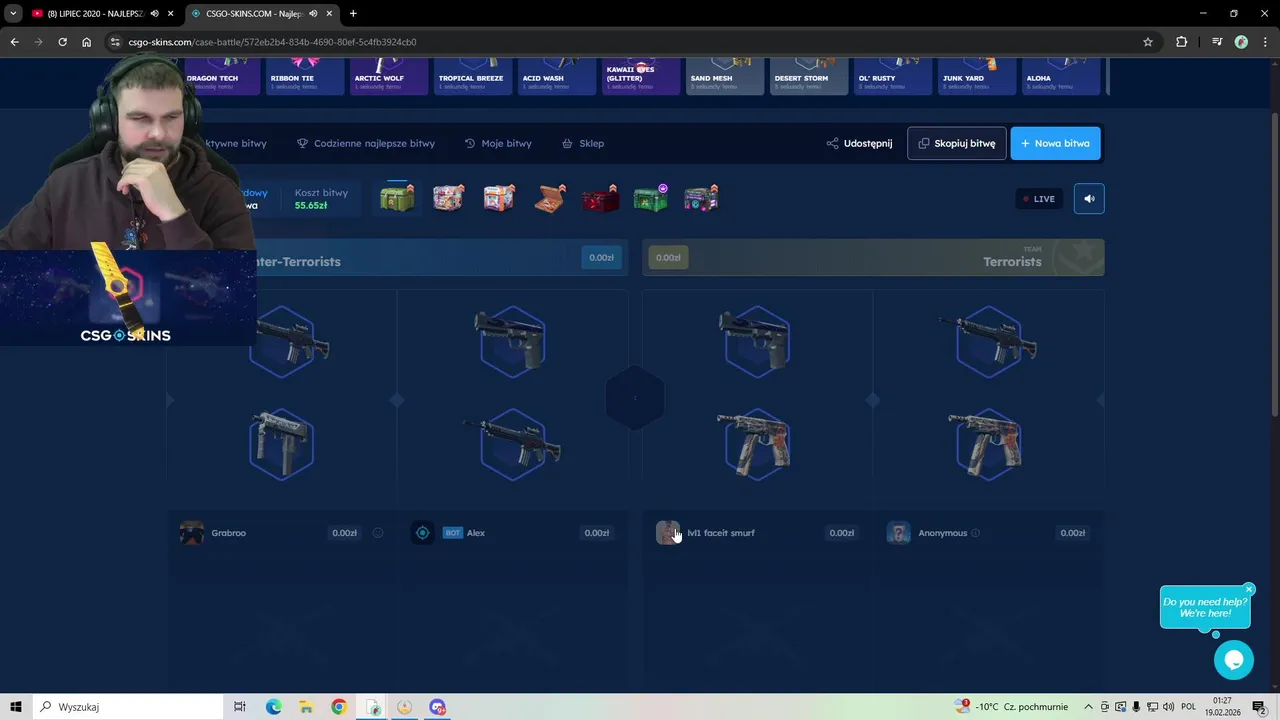Toggle the sound mute button beside LIVE
Screen dimensions: 1280x720
coord(1089,199)
